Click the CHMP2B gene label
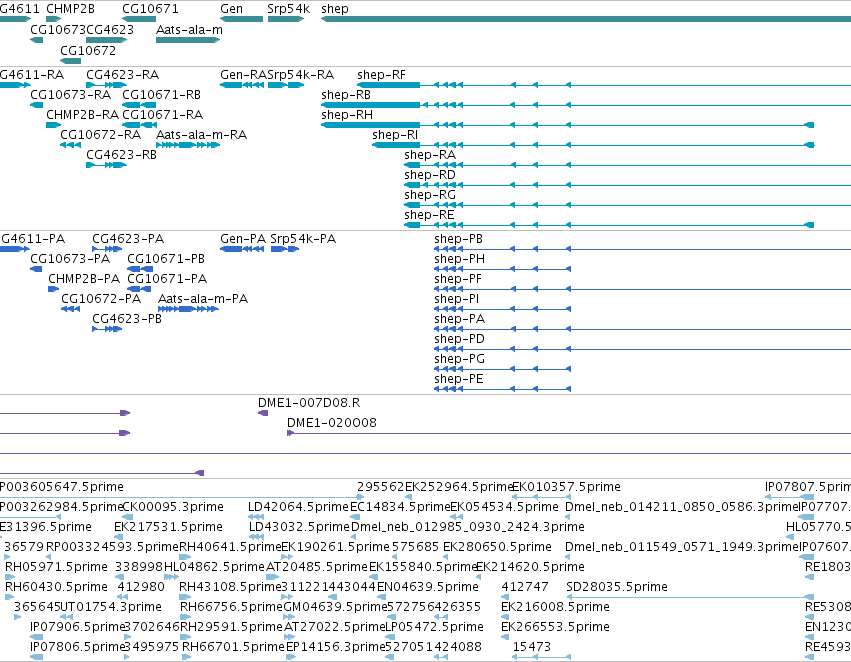The height and width of the screenshot is (662, 851). (x=71, y=9)
